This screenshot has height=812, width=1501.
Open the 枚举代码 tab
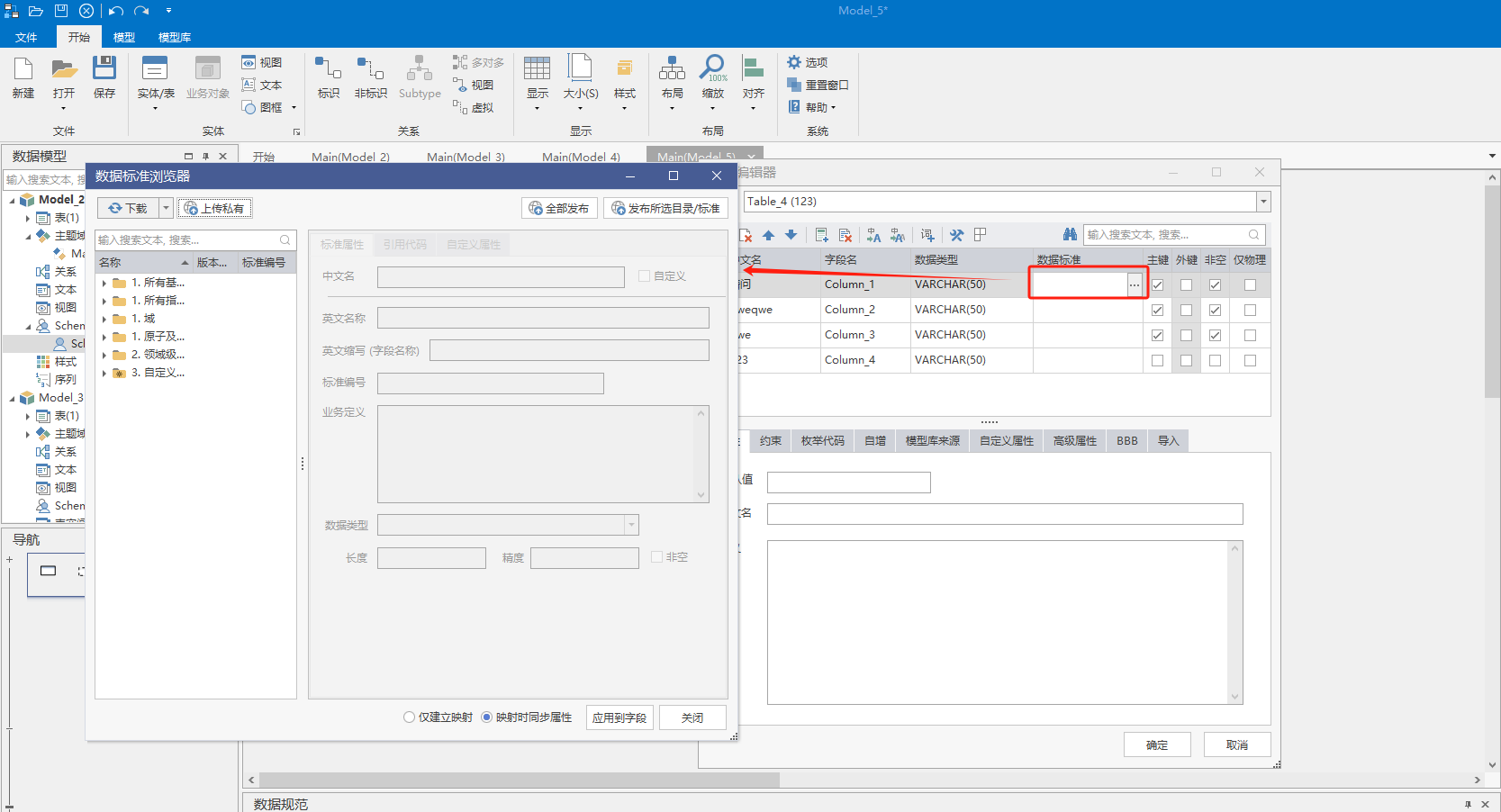tap(822, 441)
